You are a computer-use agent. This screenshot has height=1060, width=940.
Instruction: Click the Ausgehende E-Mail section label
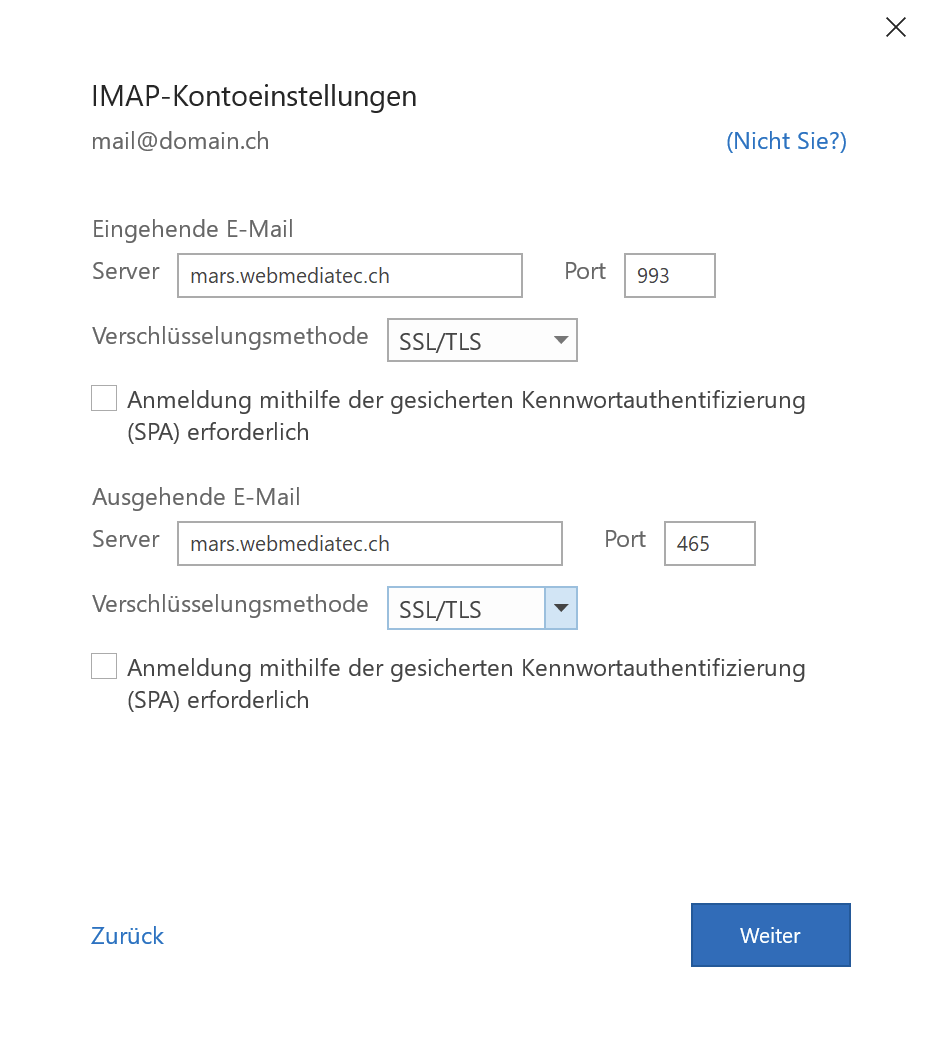(196, 497)
